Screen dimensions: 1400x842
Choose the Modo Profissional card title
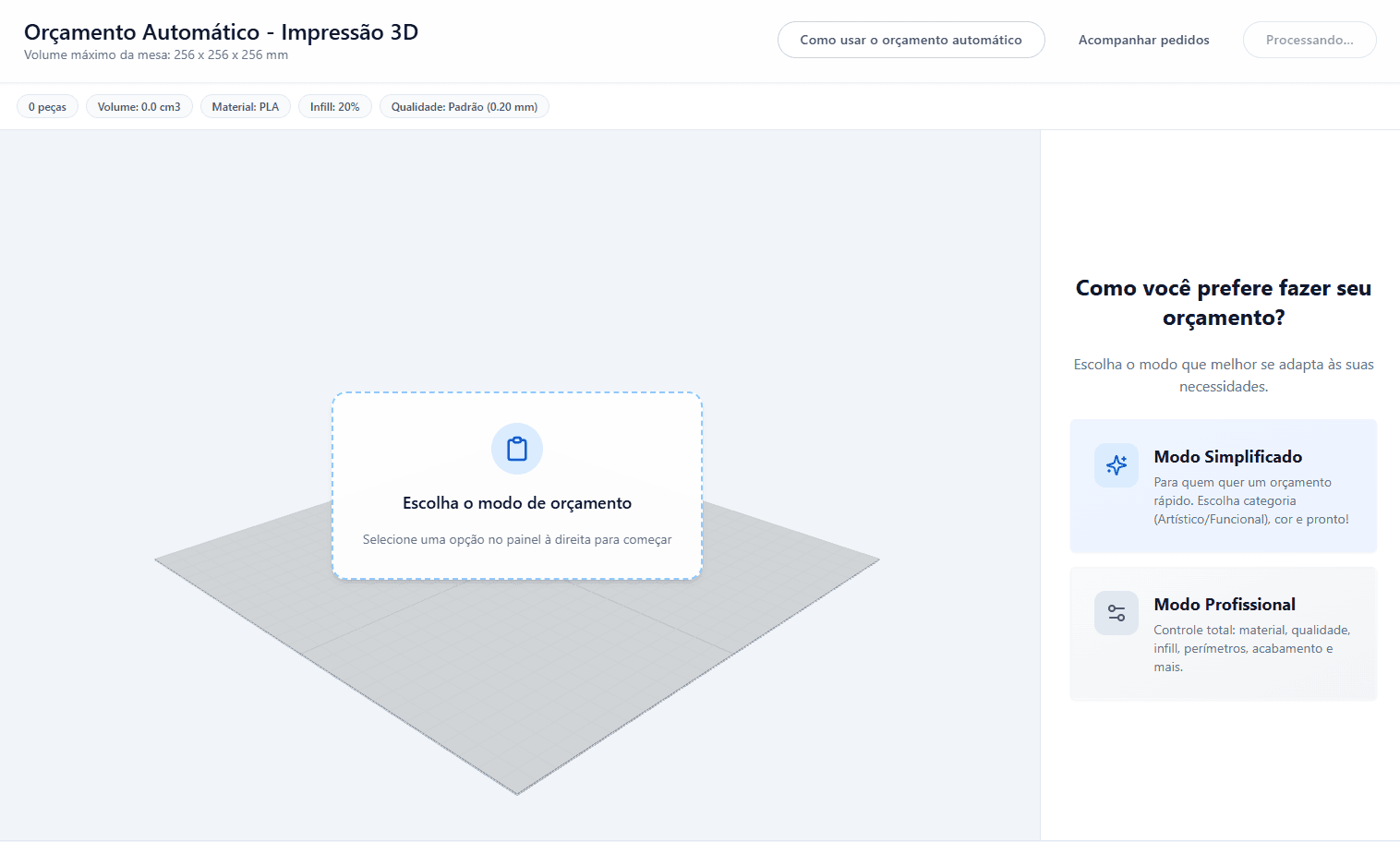(x=1225, y=605)
